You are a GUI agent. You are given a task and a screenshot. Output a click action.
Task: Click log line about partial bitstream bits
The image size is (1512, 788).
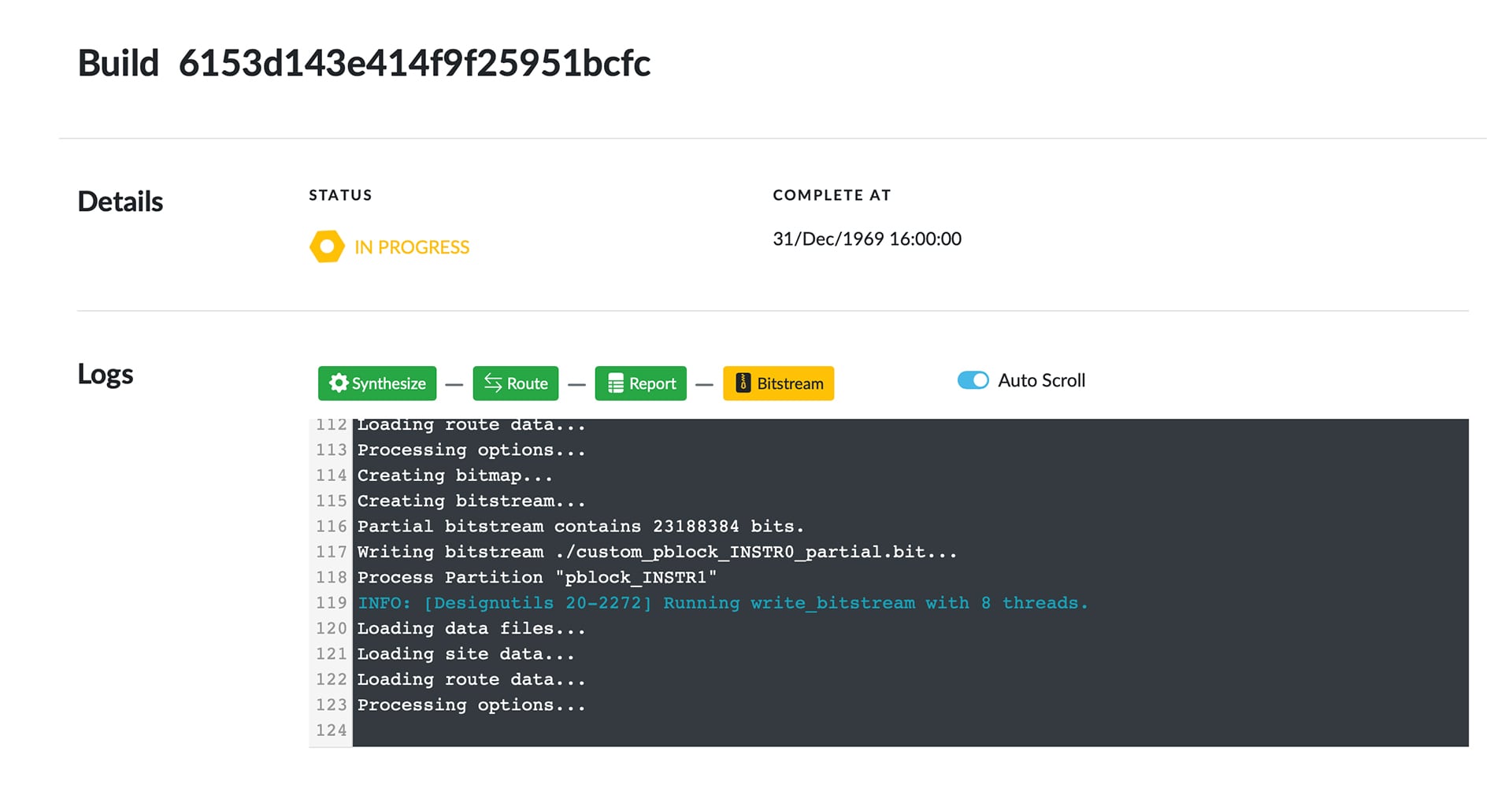pyautogui.click(x=580, y=527)
